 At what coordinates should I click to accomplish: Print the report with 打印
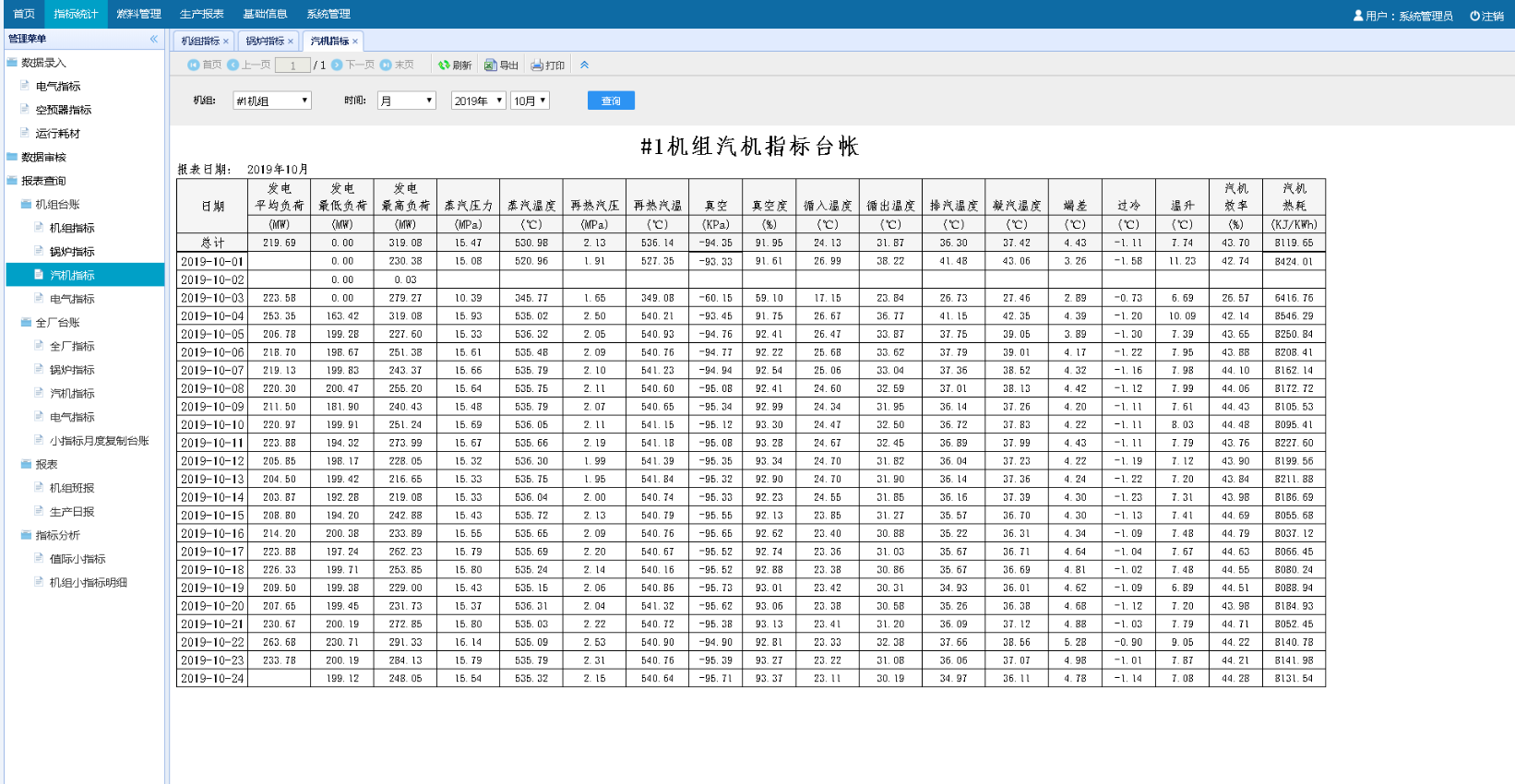tap(548, 65)
